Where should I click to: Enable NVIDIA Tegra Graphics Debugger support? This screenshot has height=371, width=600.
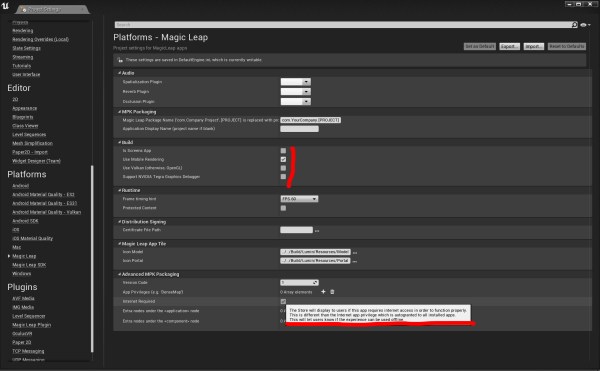click(x=283, y=177)
